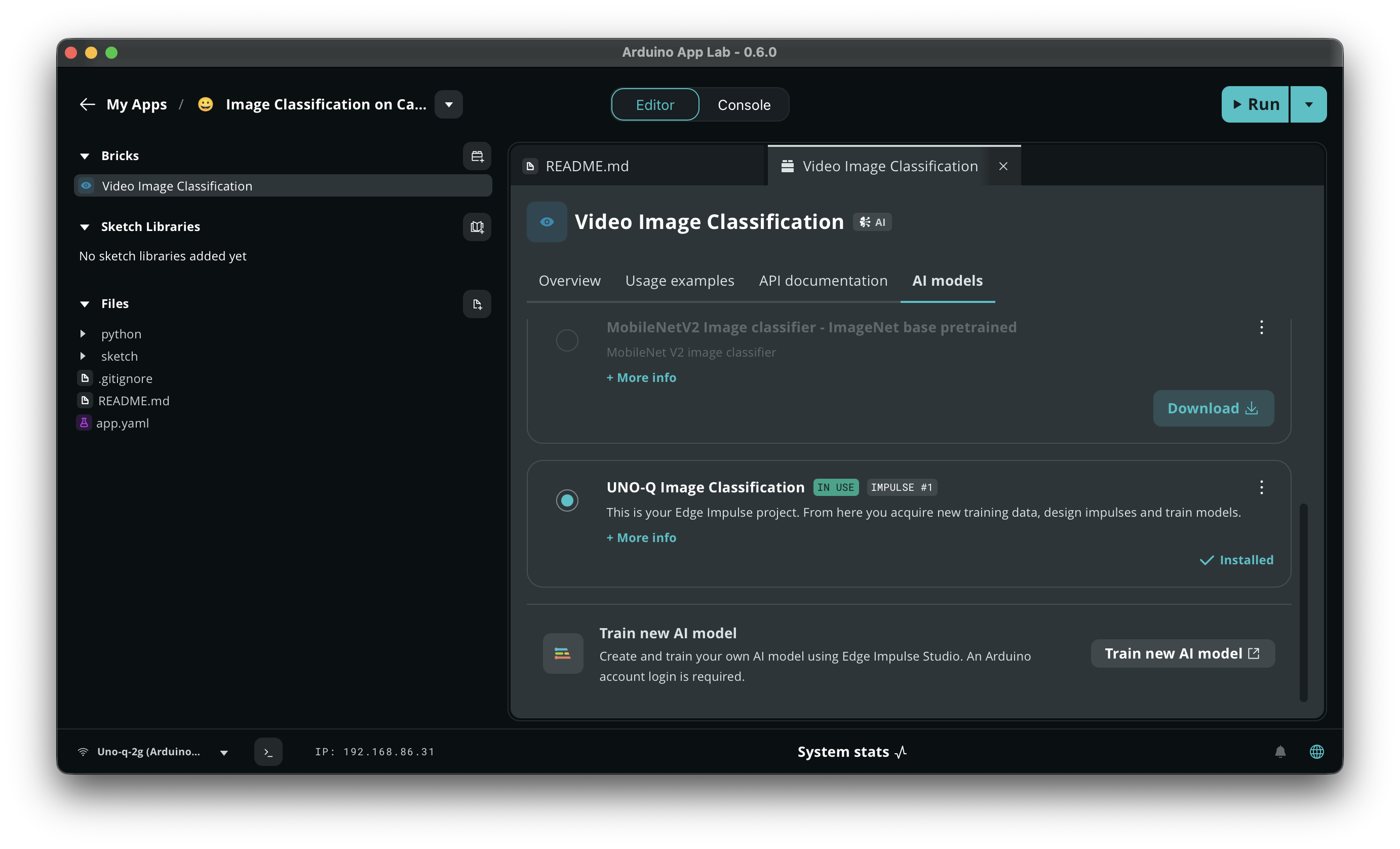The image size is (1400, 849).
Task: Select the UNO-Q Image Classification radio button
Action: [567, 500]
